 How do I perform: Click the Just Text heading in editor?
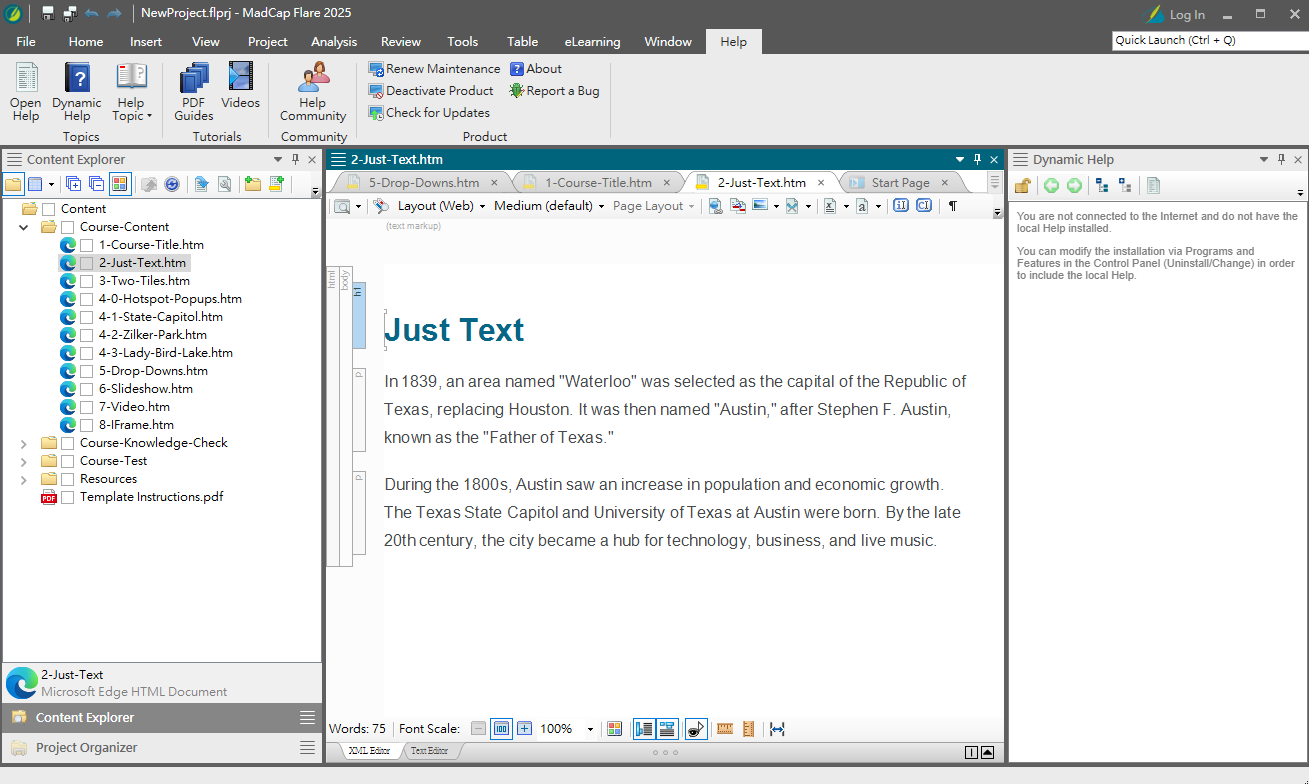click(x=454, y=330)
